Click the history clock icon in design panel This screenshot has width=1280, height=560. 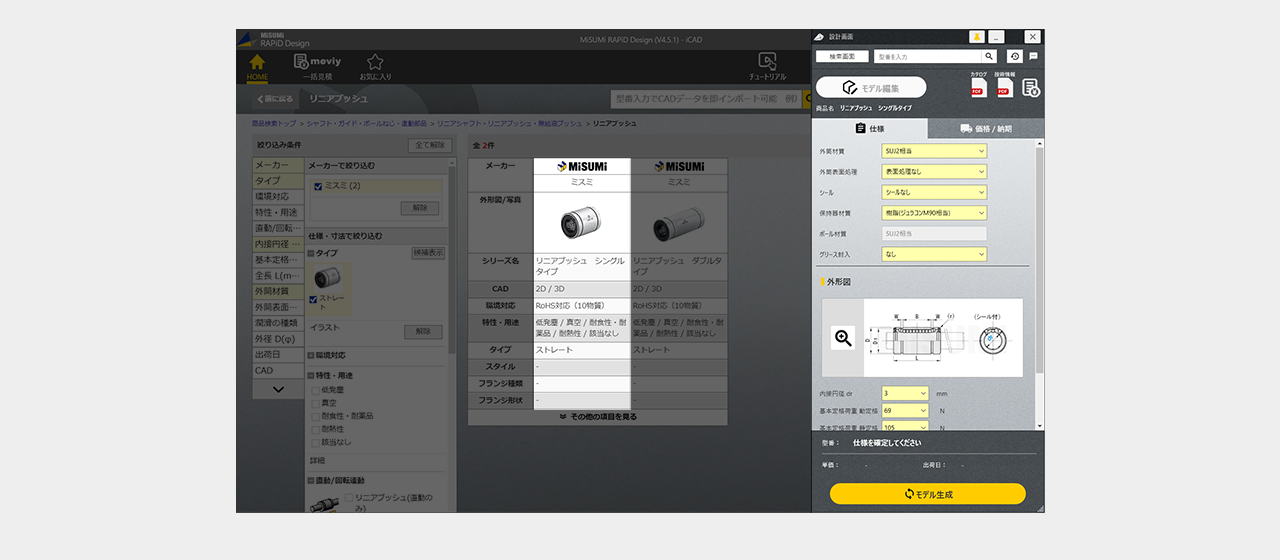pyautogui.click(x=1014, y=57)
